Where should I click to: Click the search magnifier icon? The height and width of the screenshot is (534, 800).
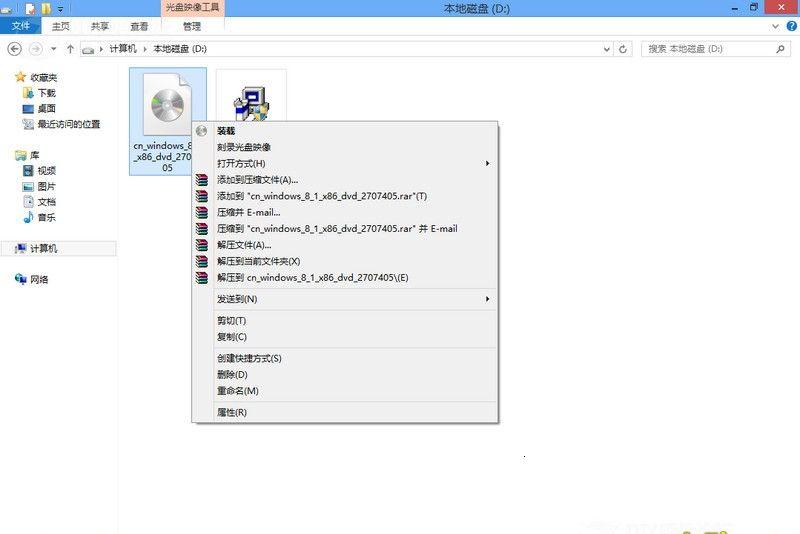tap(781, 49)
